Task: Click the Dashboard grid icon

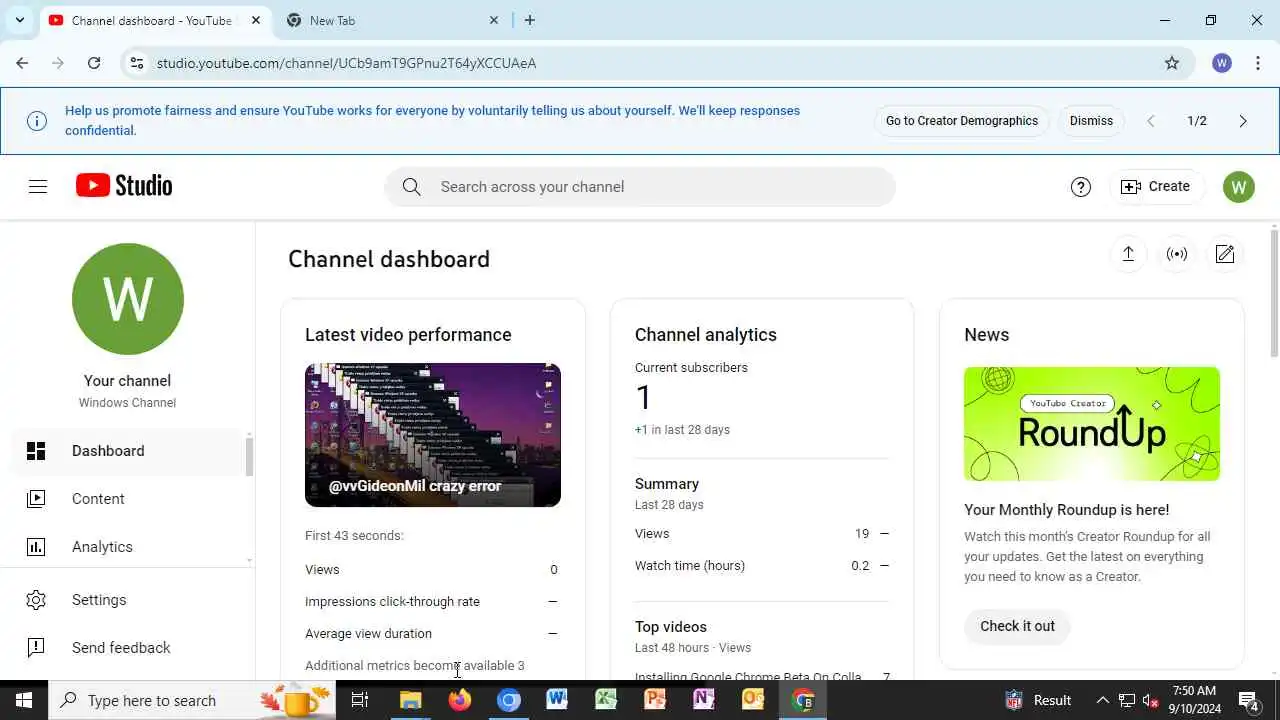Action: click(x=36, y=451)
